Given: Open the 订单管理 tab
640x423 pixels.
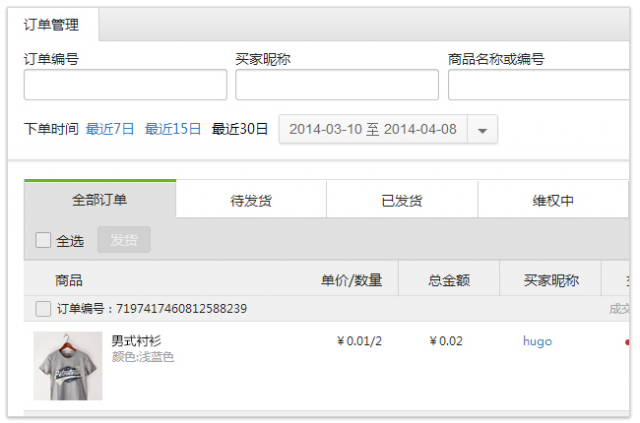Looking at the screenshot, I should pos(52,25).
